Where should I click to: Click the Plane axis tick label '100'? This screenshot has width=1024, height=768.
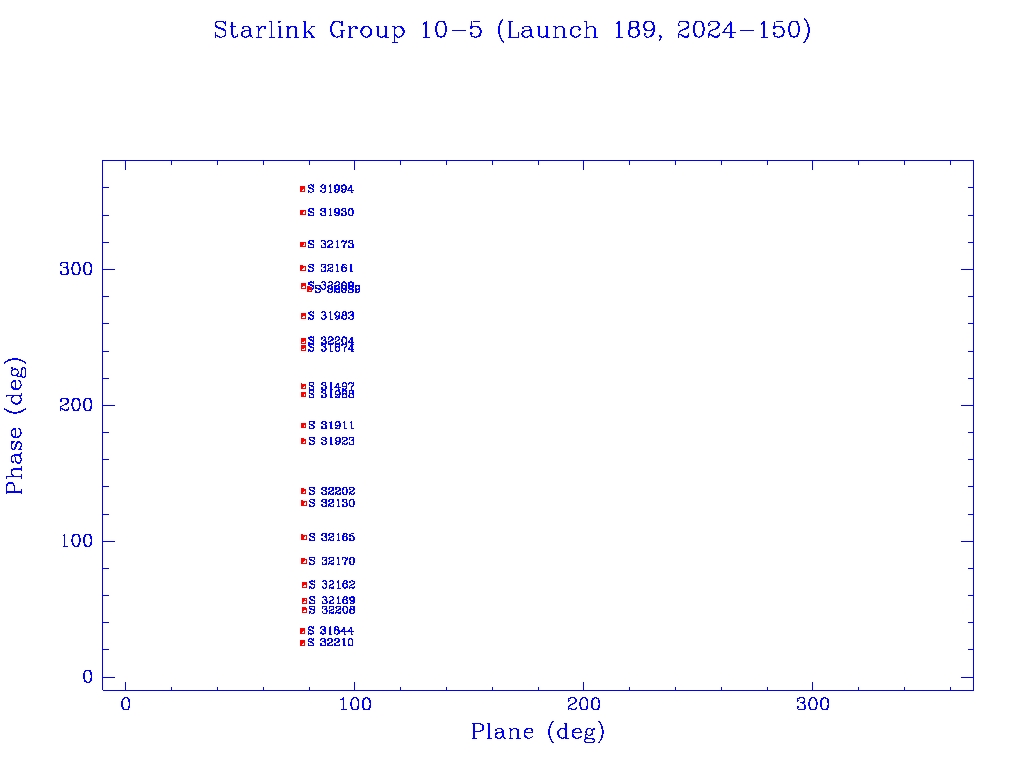point(355,704)
